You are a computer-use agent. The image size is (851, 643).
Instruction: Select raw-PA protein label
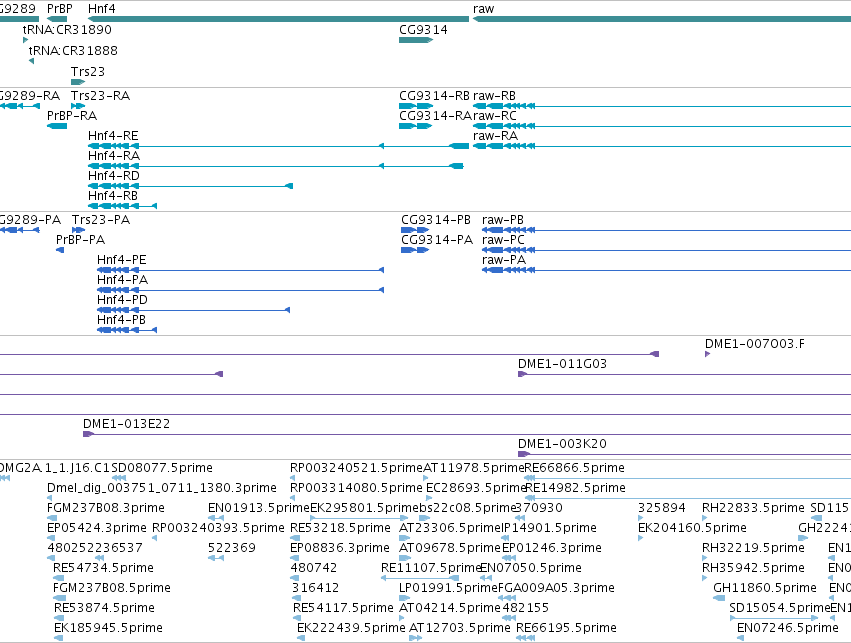click(504, 260)
